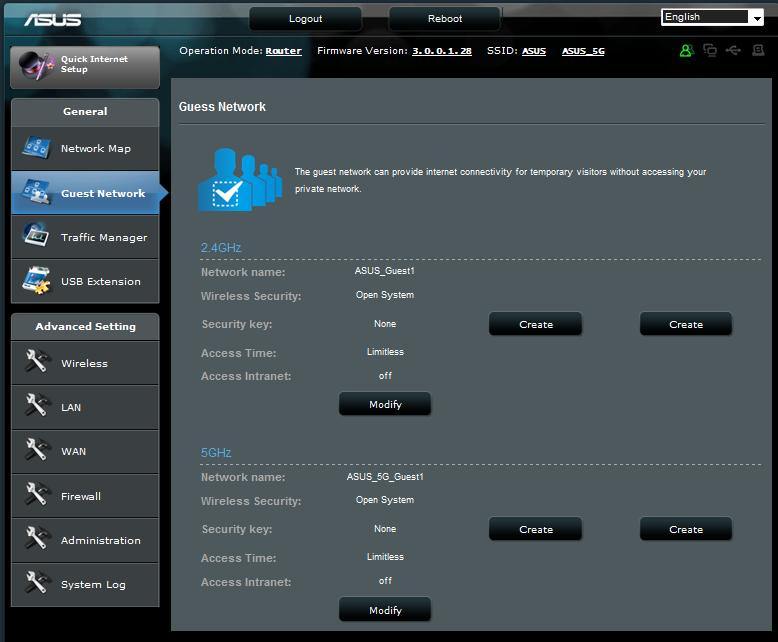Image resolution: width=778 pixels, height=642 pixels.
Task: Create third 2.4GHz guest network
Action: (686, 324)
